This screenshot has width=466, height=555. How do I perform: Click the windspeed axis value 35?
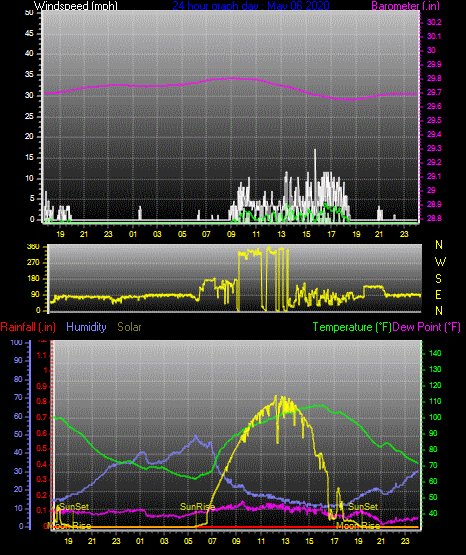29,74
